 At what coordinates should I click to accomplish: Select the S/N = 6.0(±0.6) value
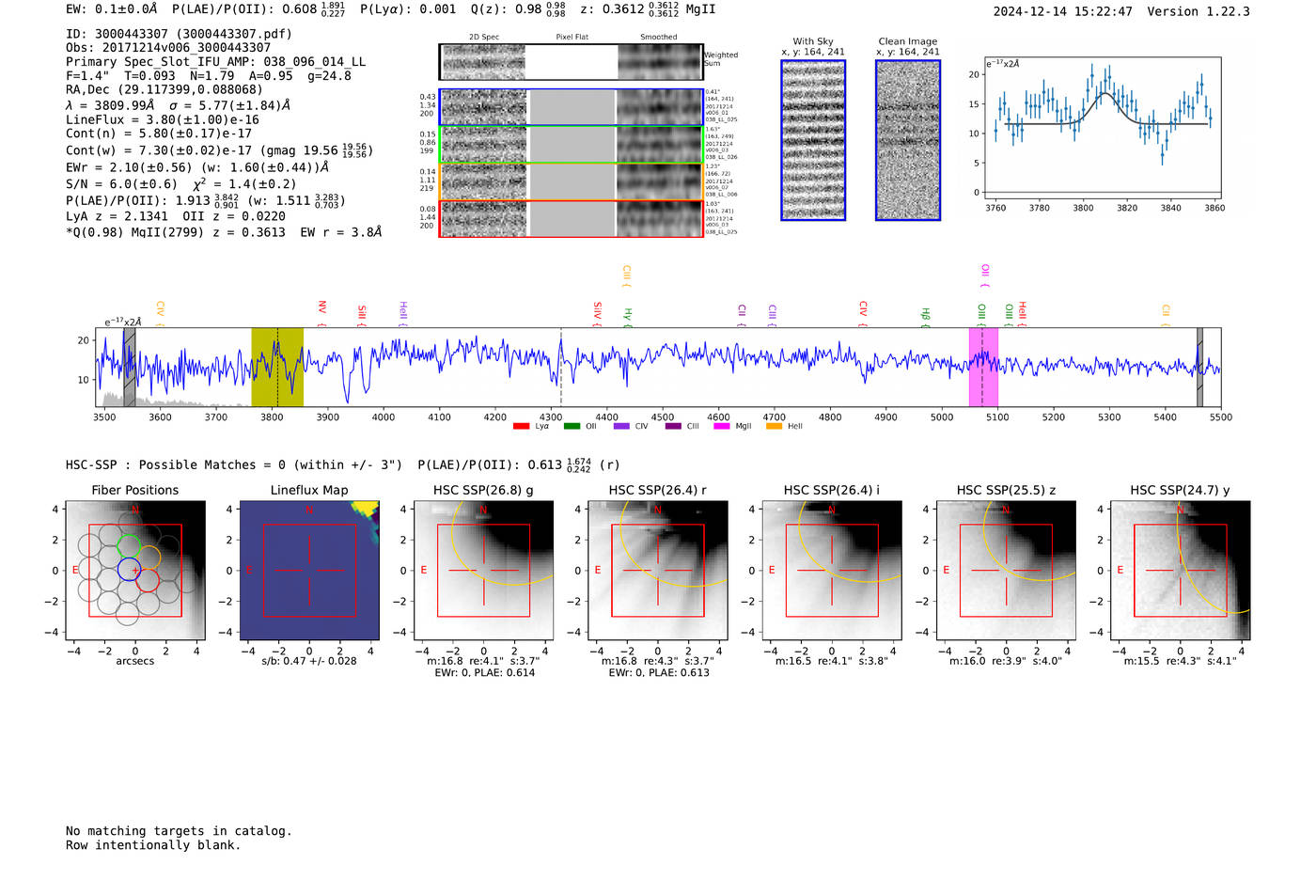coord(121,184)
